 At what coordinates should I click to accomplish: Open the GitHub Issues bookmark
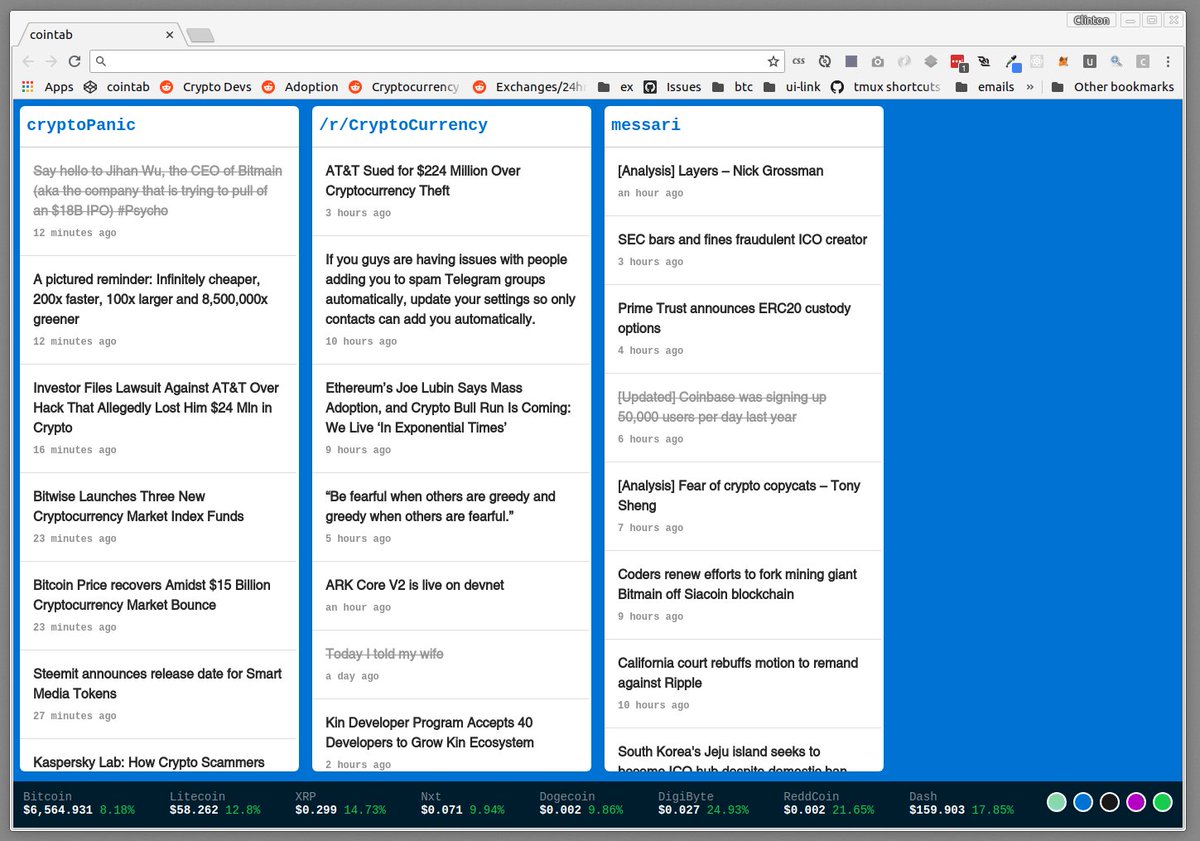(672, 87)
